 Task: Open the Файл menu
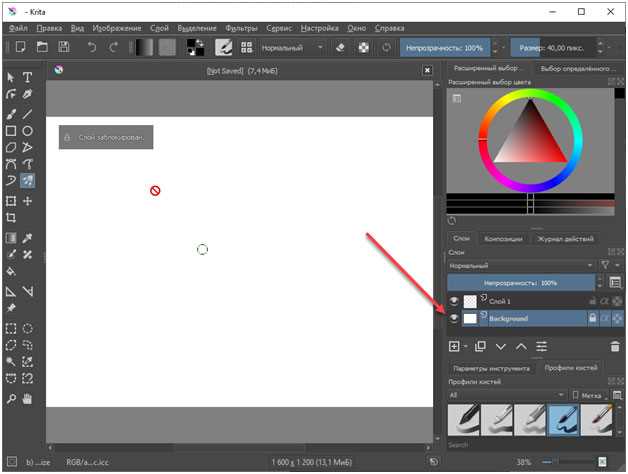click(x=18, y=28)
